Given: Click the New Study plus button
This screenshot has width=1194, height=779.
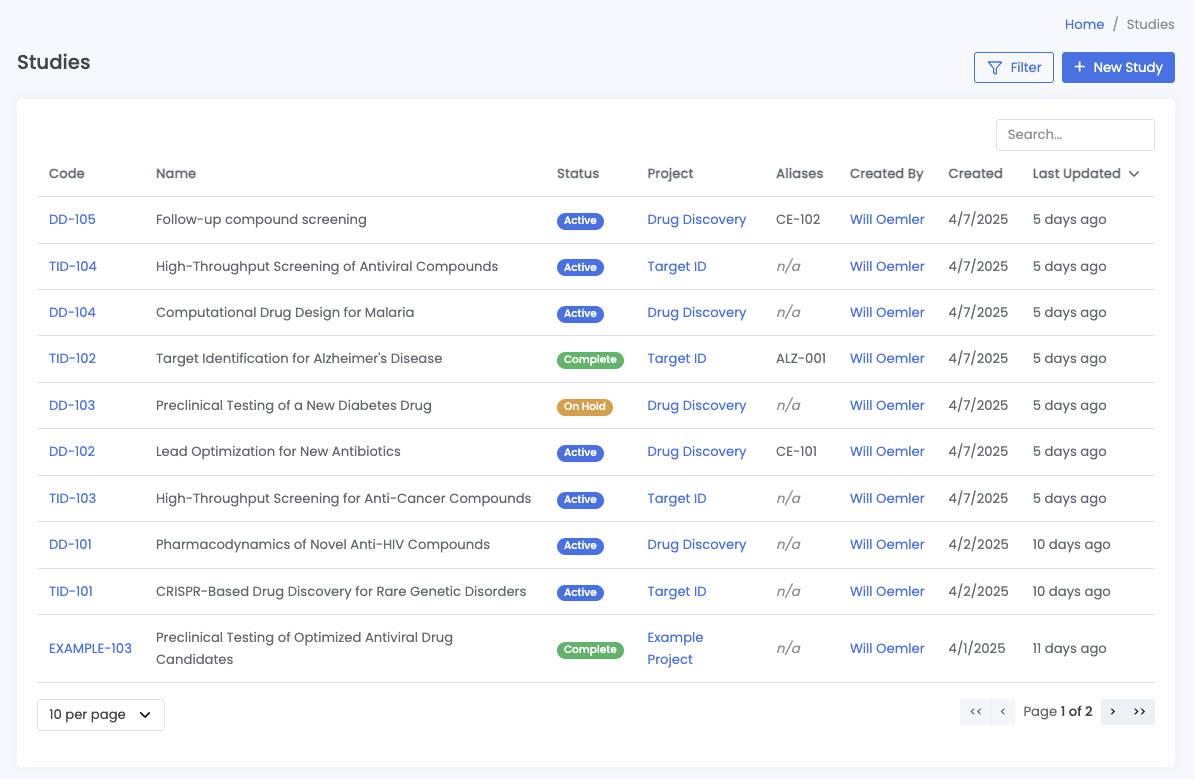Looking at the screenshot, I should pyautogui.click(x=1117, y=67).
